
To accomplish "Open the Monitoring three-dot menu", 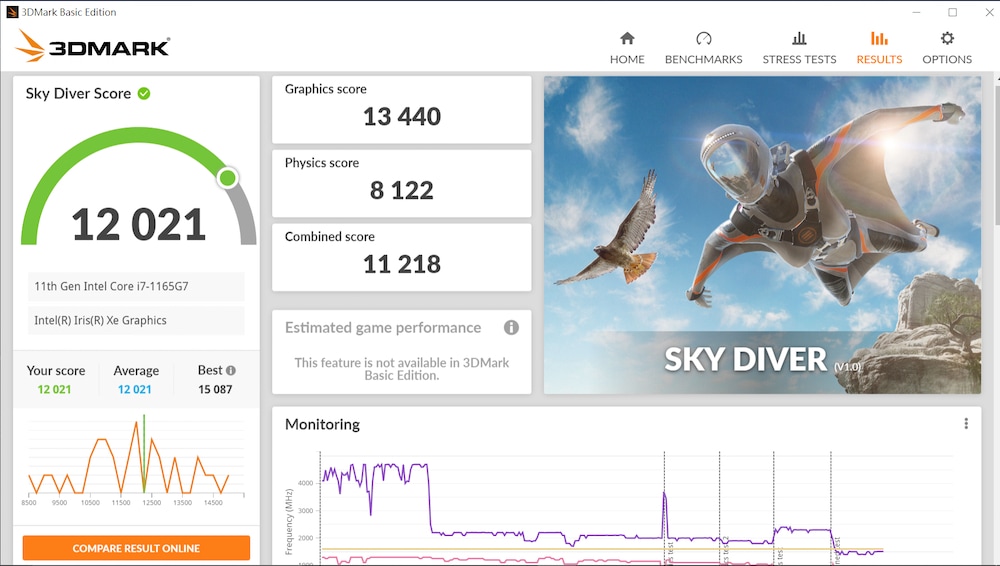I will [x=966, y=424].
